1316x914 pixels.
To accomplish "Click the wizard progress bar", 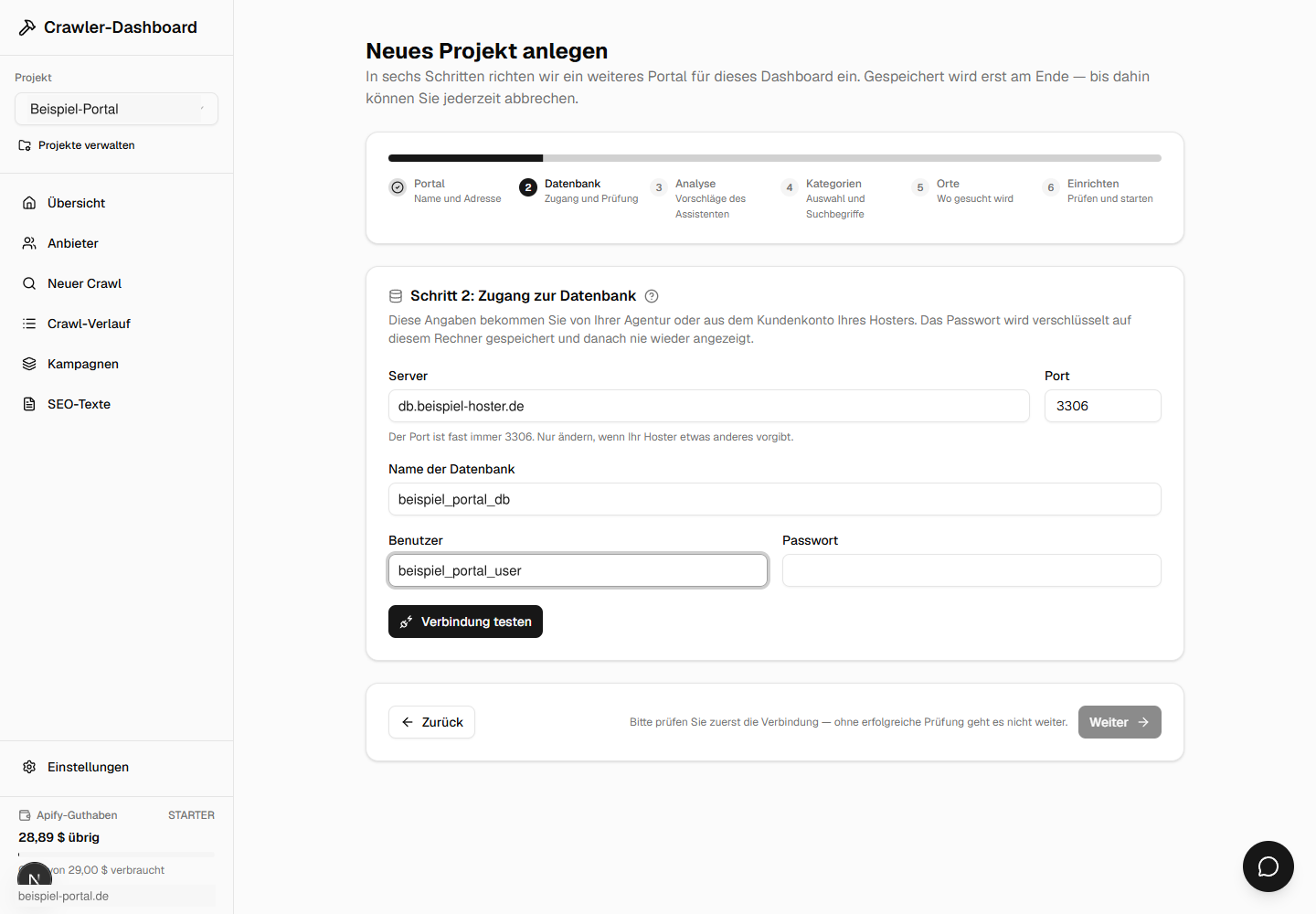I will click(x=775, y=158).
